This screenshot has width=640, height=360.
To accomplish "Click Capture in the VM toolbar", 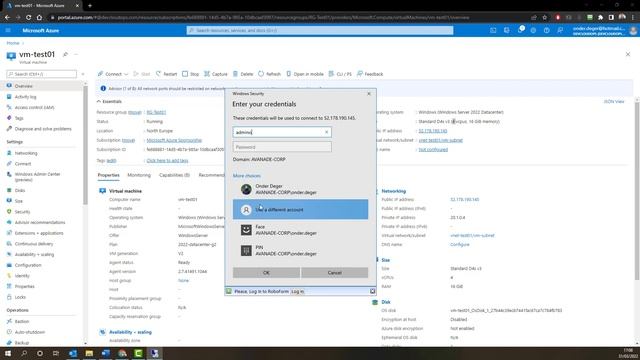I will (x=216, y=74).
